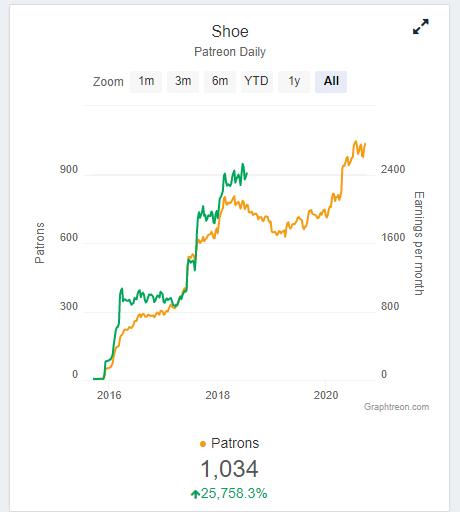Image resolution: width=460 pixels, height=512 pixels.
Task: Set zoom range to 3m
Action: pos(183,82)
